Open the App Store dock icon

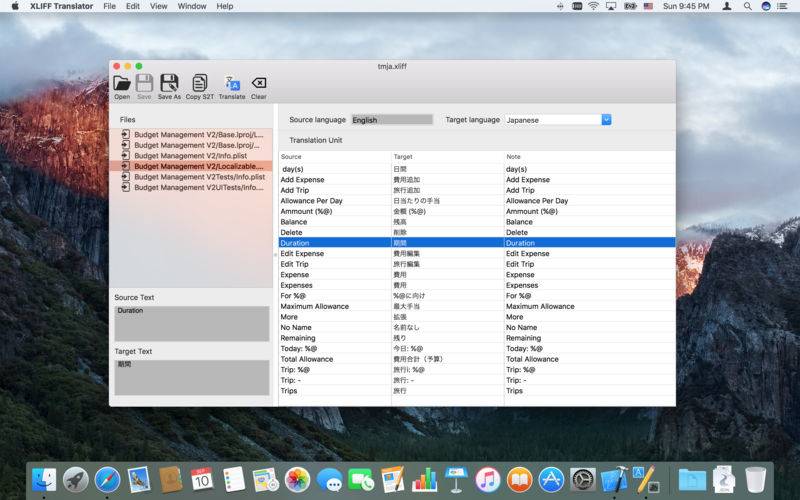(x=551, y=480)
